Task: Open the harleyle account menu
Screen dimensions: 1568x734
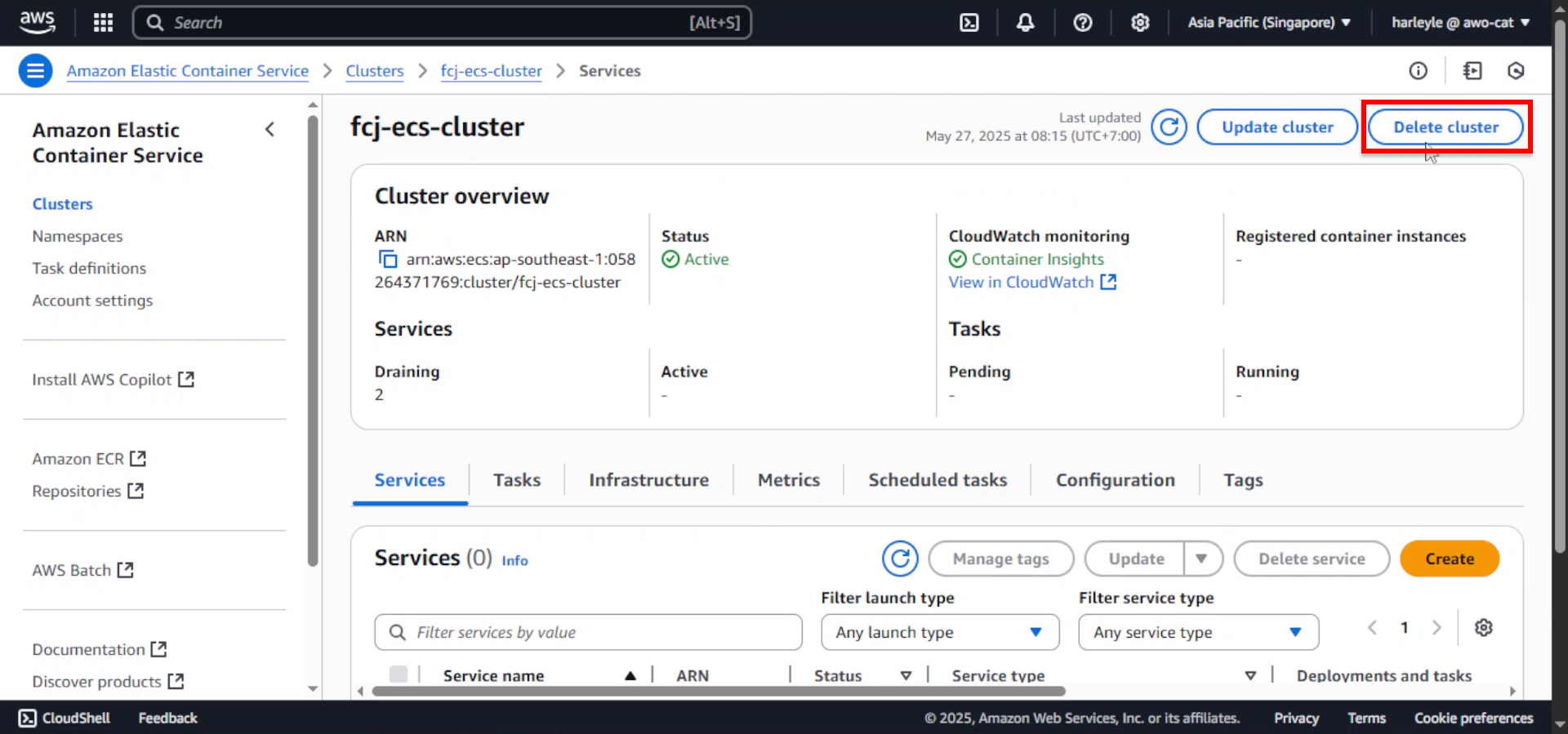Action: 1460,22
